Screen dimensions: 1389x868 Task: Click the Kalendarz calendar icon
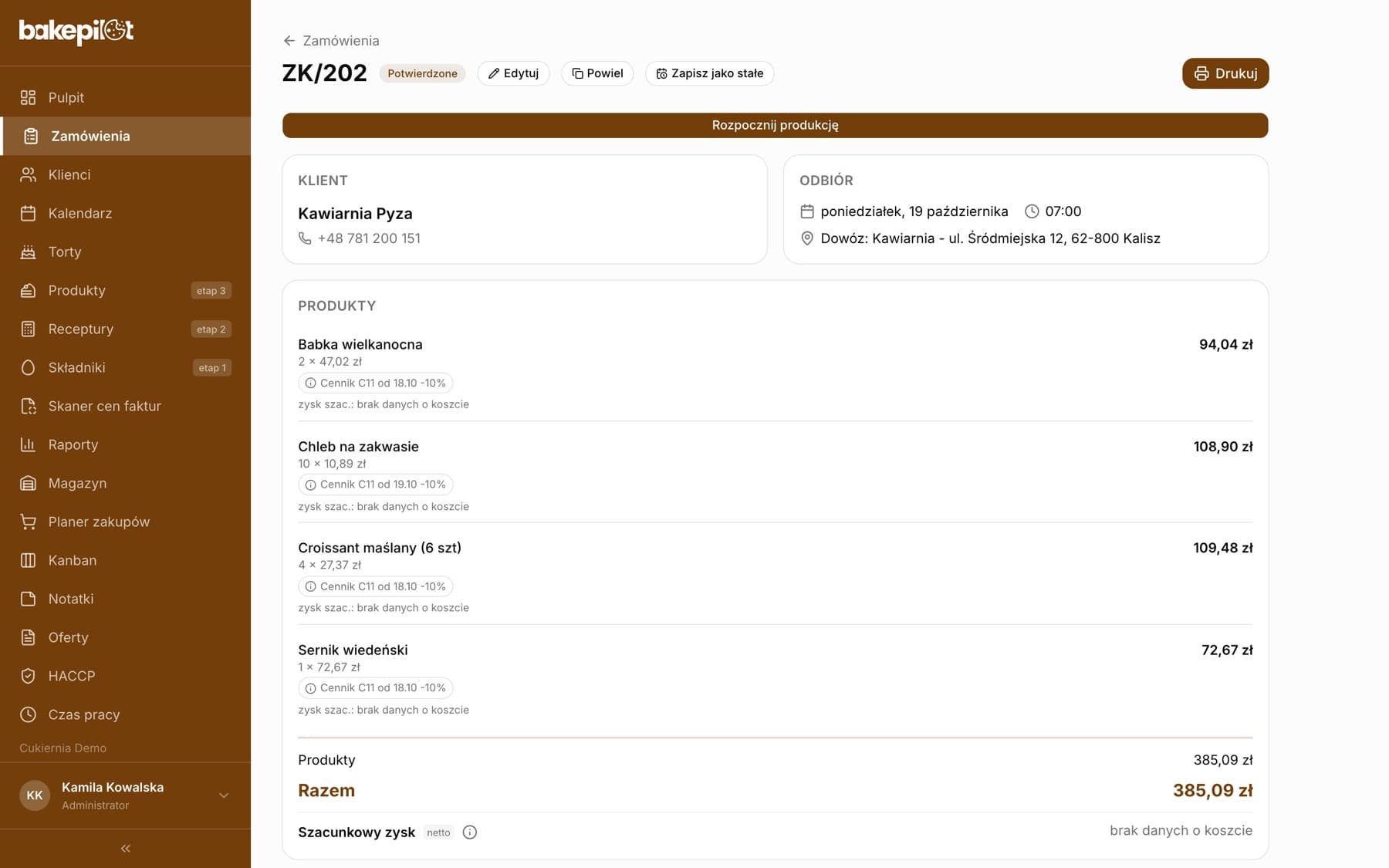pyautogui.click(x=29, y=213)
